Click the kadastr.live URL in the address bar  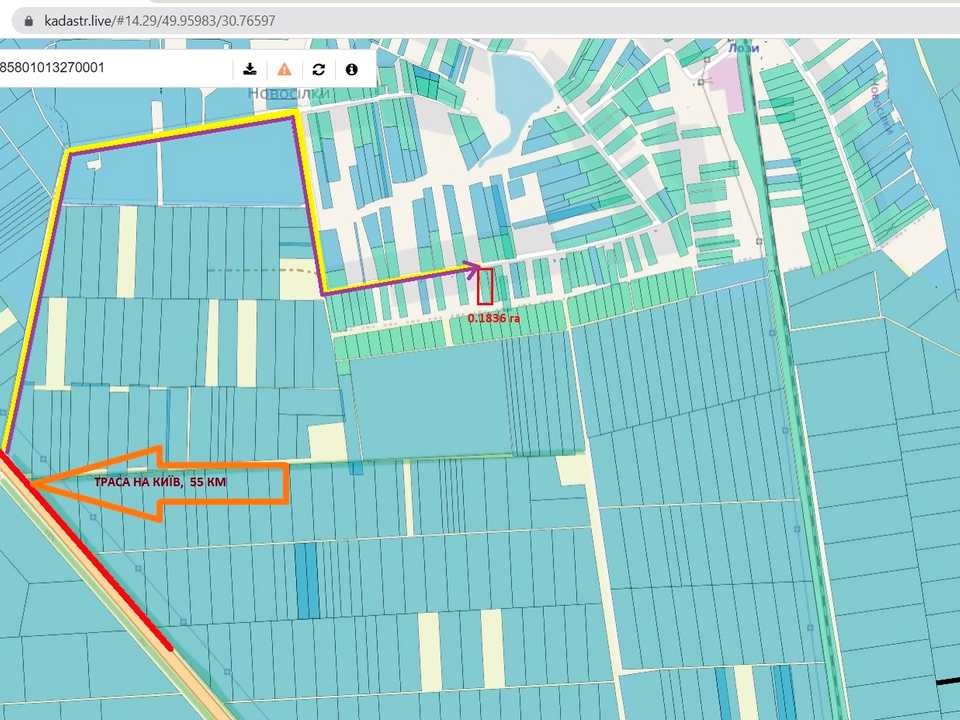(160, 21)
